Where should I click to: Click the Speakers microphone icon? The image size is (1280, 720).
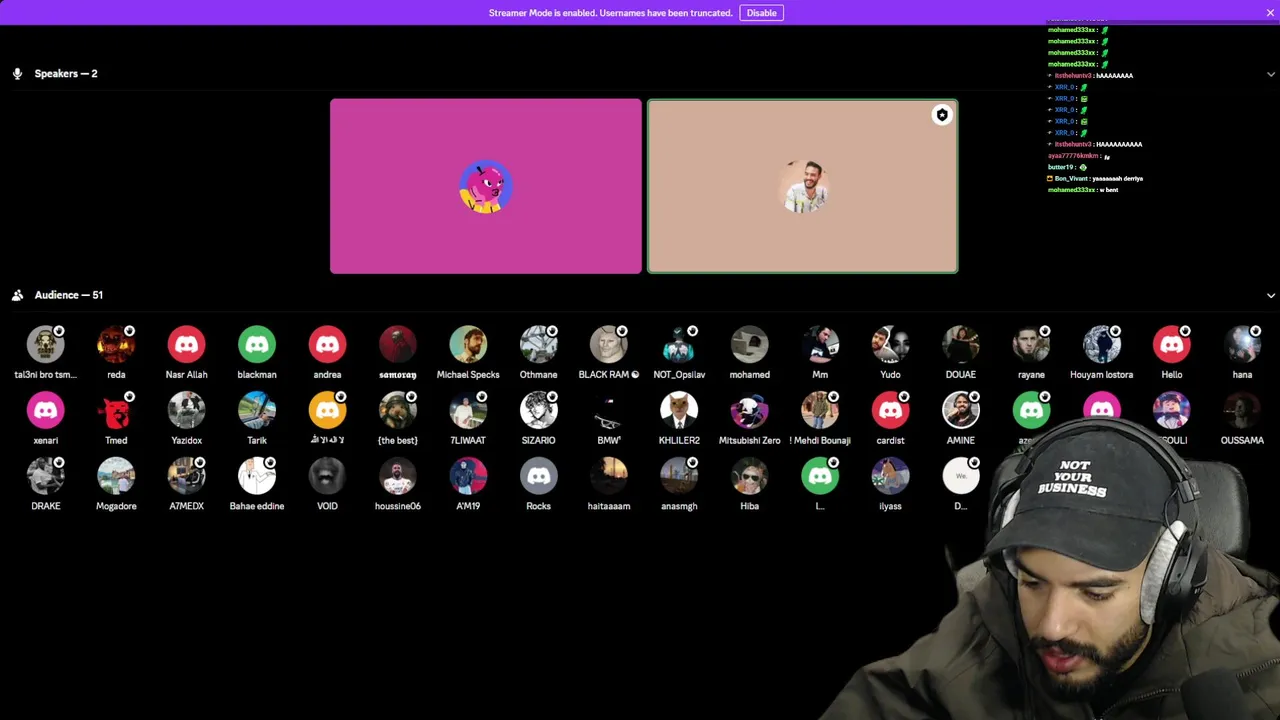(17, 74)
